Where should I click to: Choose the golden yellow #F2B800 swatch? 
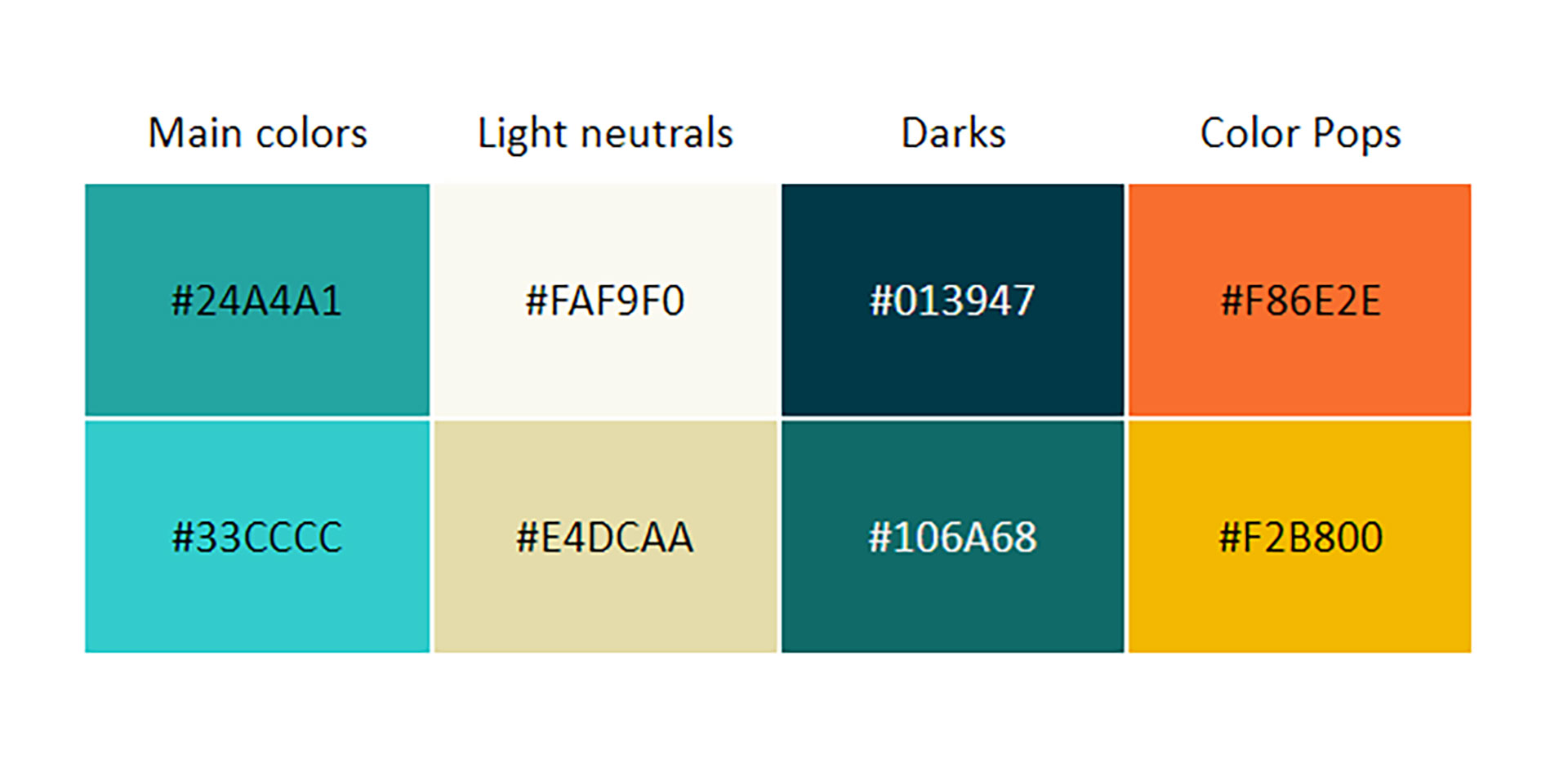[x=1299, y=605]
